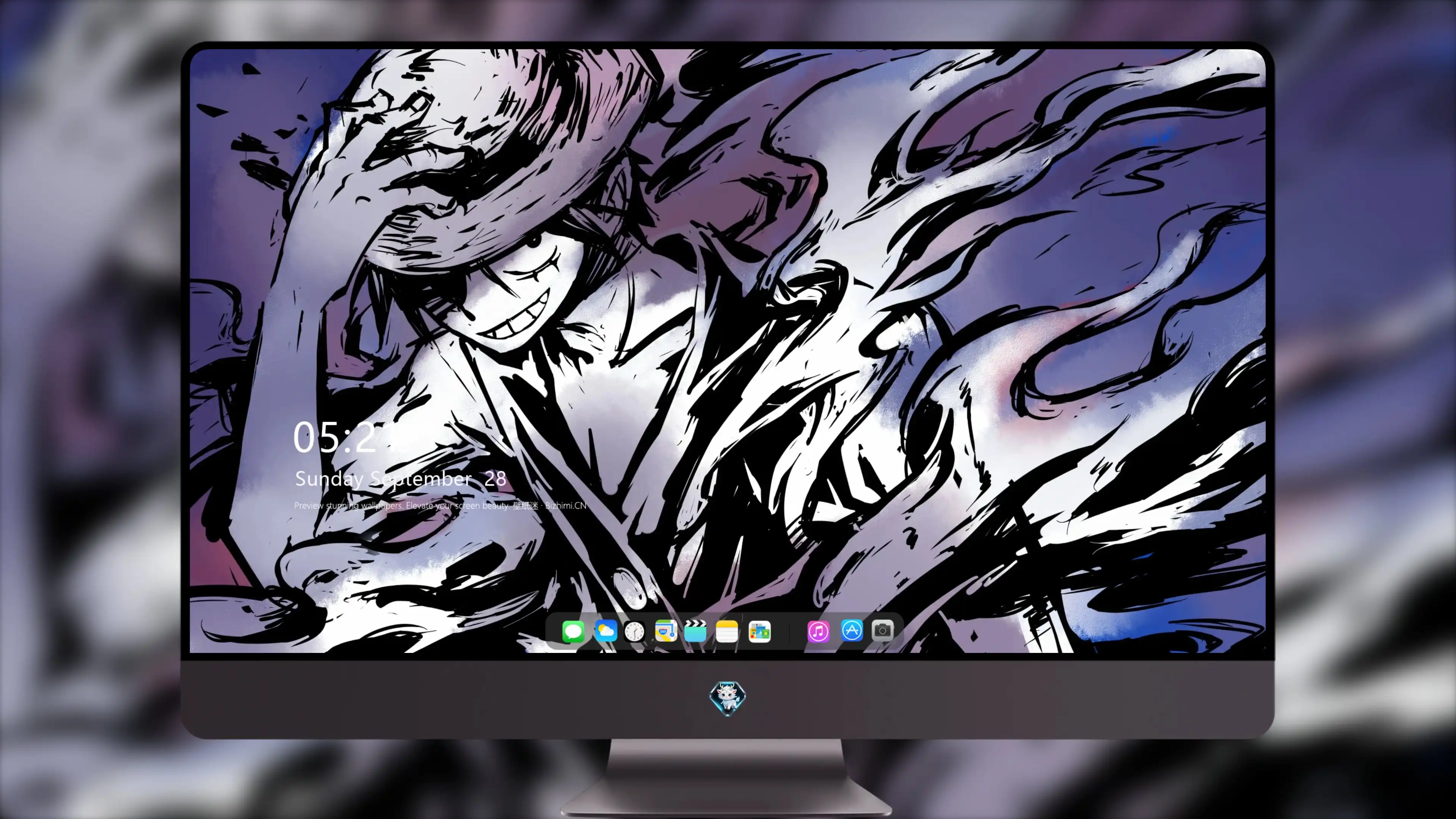Open the blue App Store icon
This screenshot has width=1456, height=819.
click(x=852, y=630)
